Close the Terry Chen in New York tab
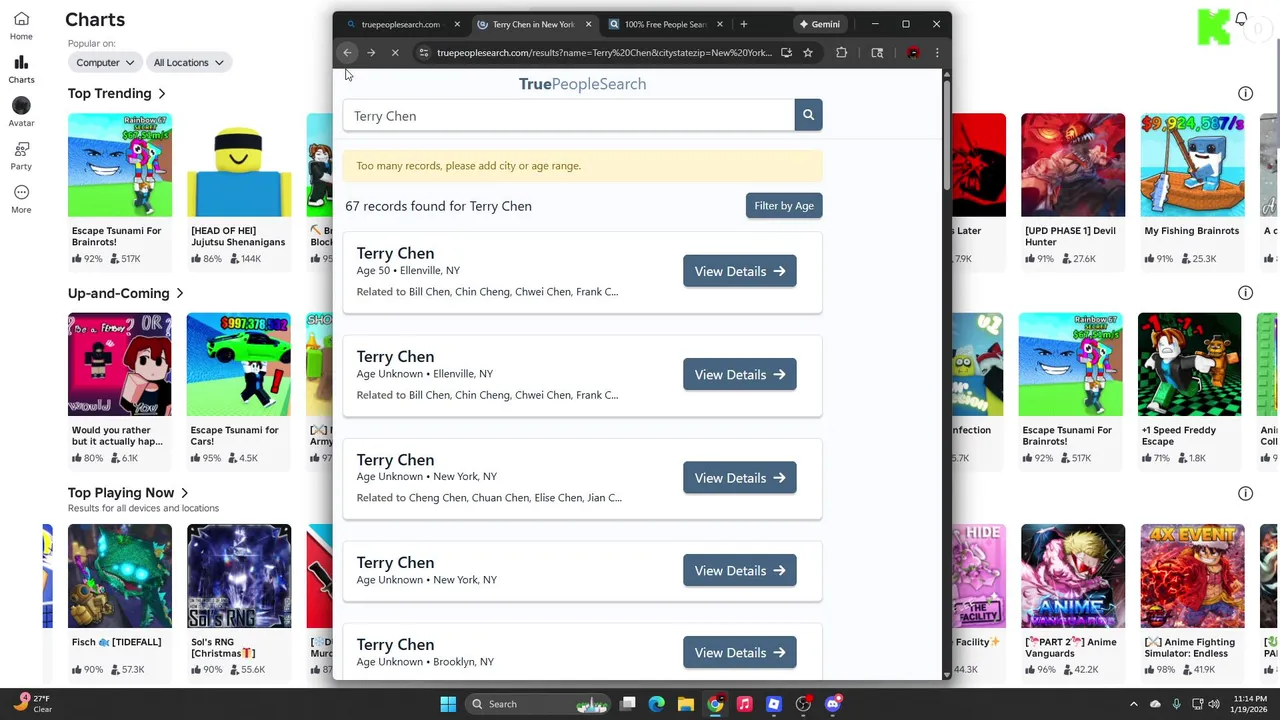 588,24
